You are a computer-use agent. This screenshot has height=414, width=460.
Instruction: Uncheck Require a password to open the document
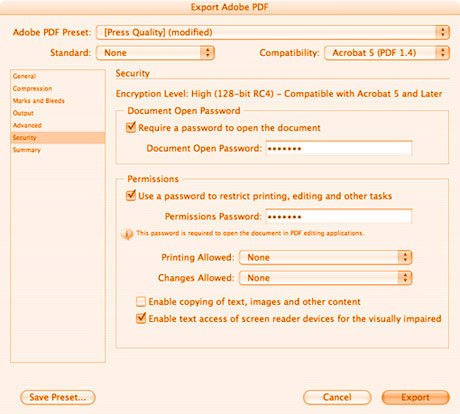click(131, 127)
